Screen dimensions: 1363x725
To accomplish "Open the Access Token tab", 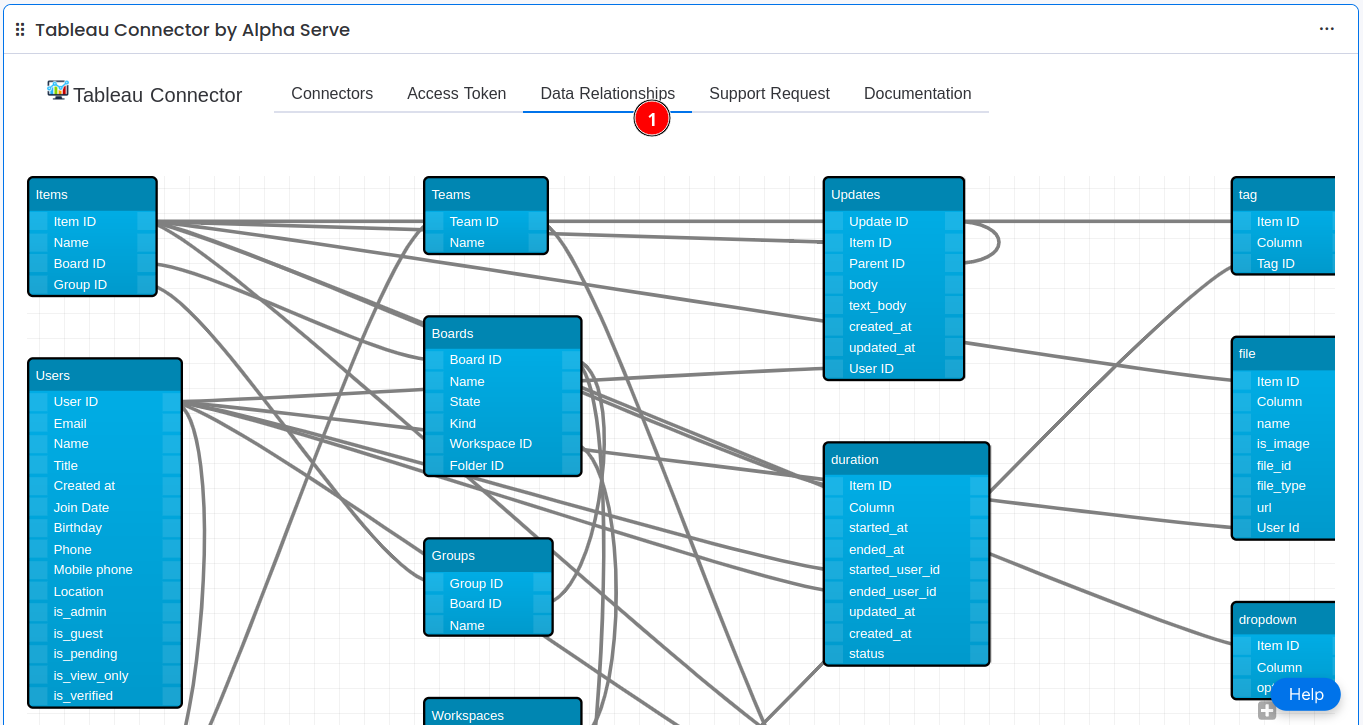I will 456,94.
